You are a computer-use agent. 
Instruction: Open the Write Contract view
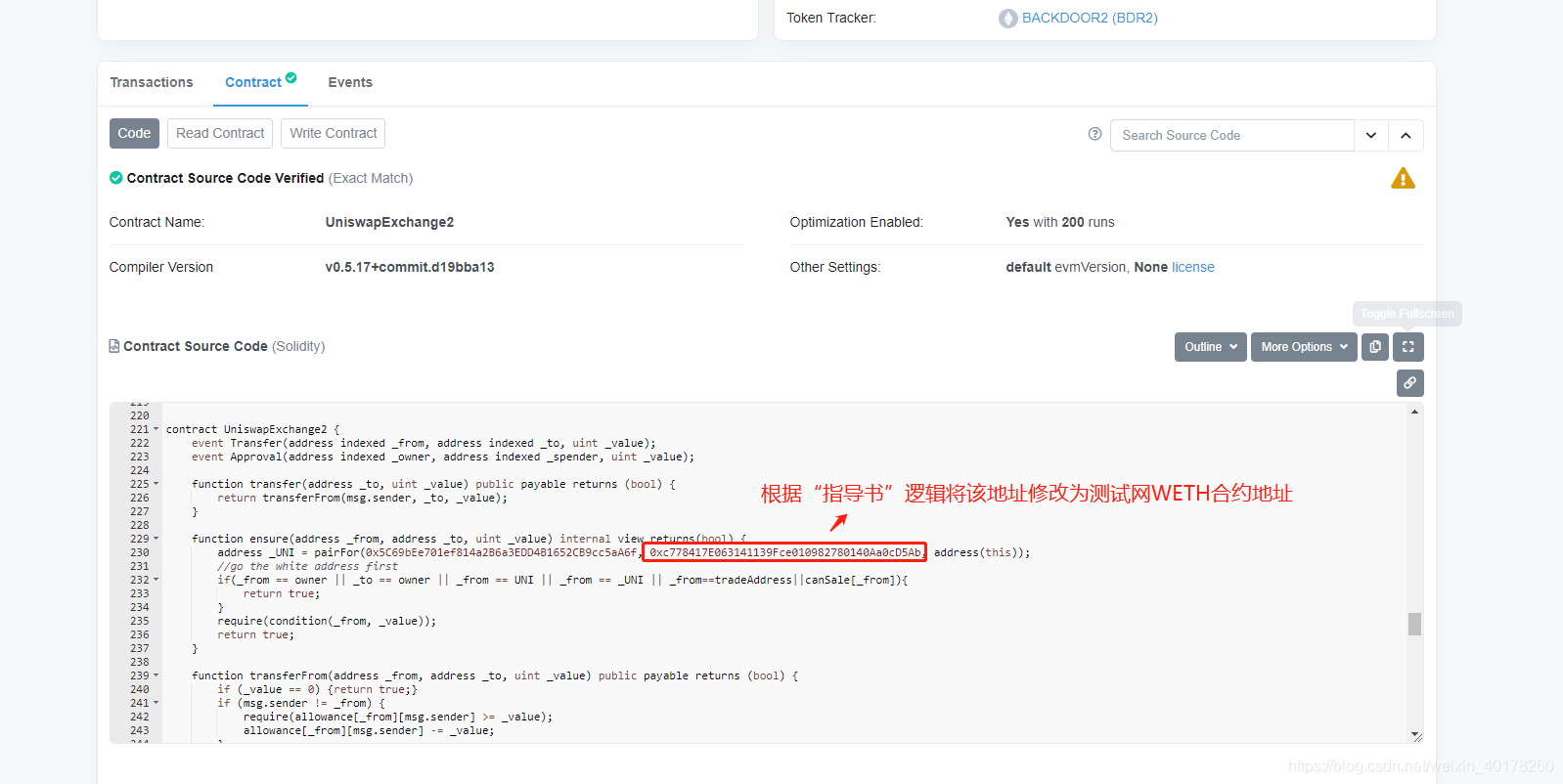[x=333, y=133]
